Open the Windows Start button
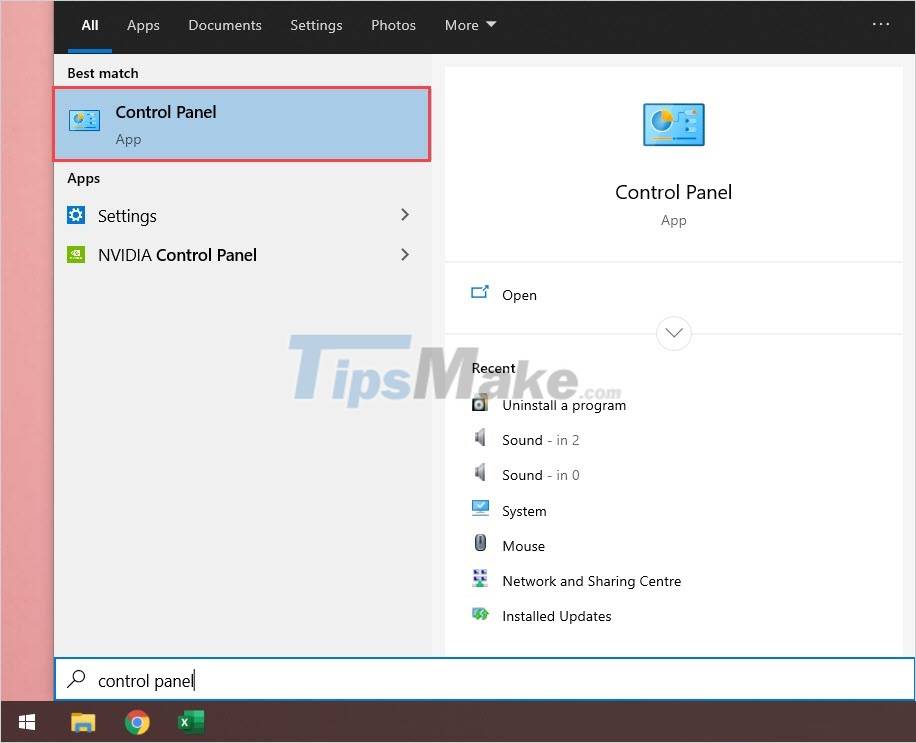 [27, 723]
